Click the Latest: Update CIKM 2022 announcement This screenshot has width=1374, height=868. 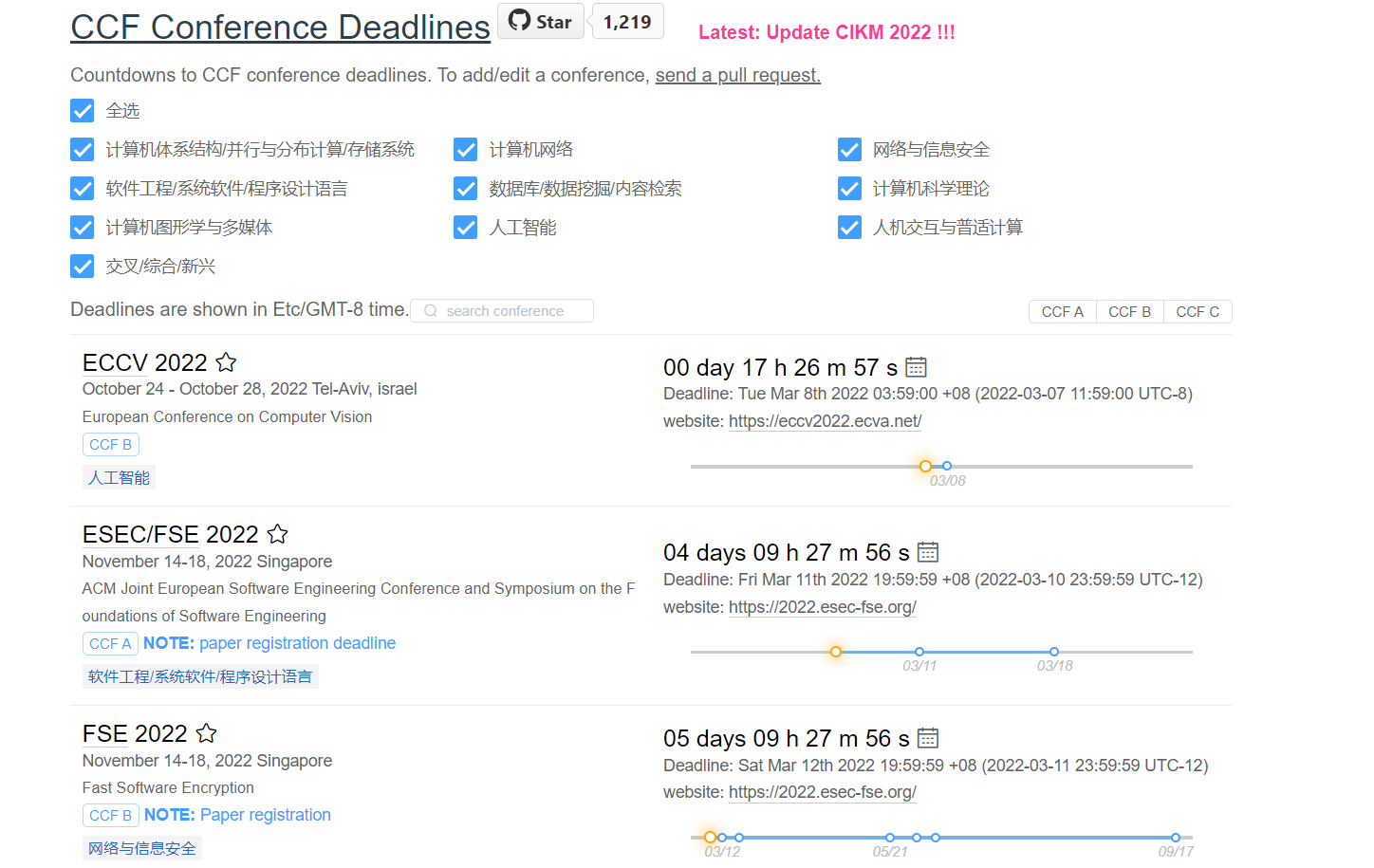pyautogui.click(x=826, y=32)
